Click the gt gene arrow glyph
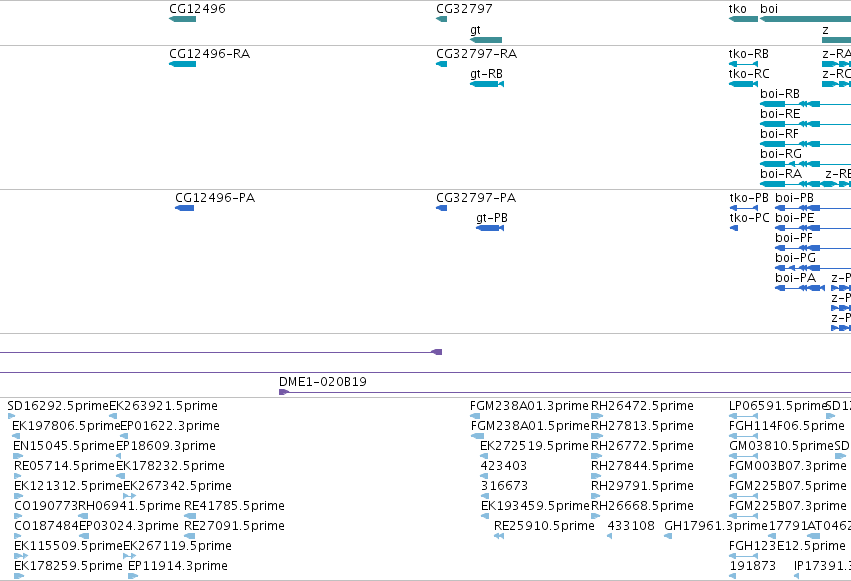Viewport: 851px width, 581px height. click(486, 40)
